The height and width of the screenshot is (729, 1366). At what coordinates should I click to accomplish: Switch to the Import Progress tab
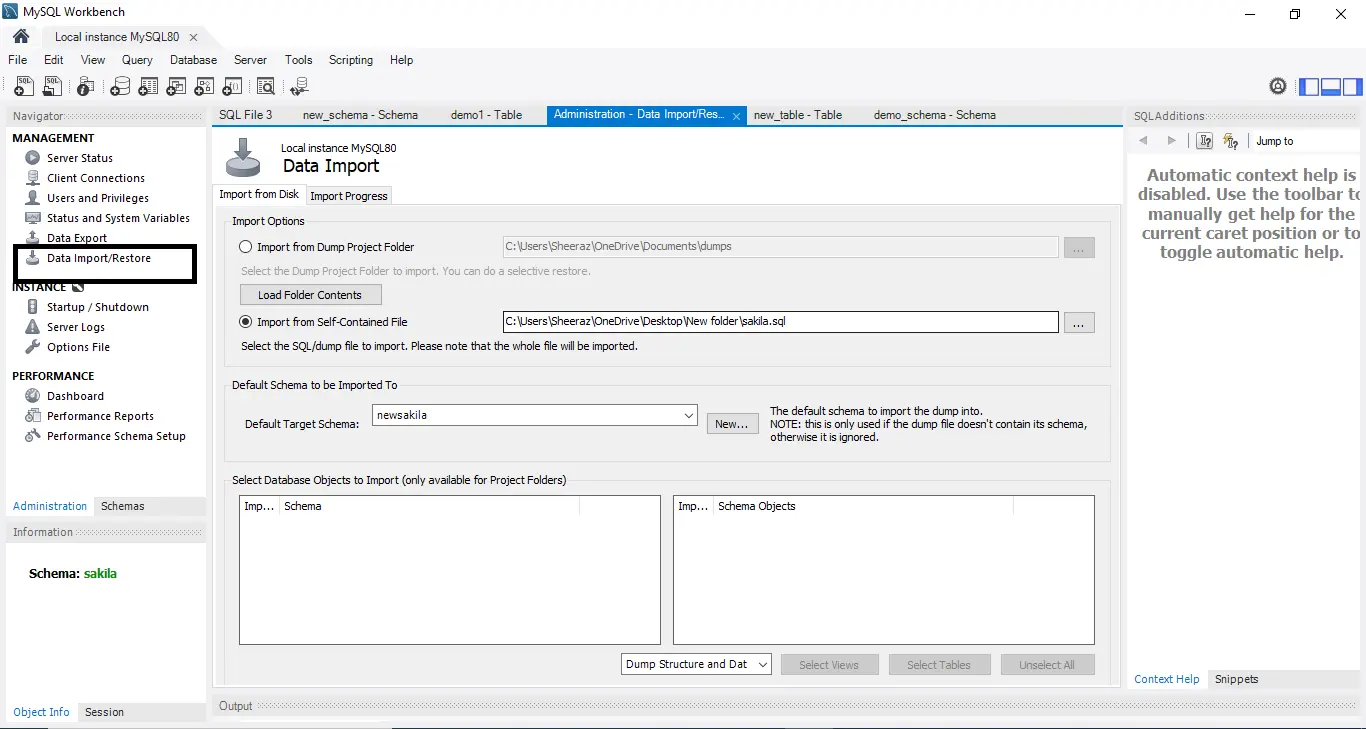point(348,196)
